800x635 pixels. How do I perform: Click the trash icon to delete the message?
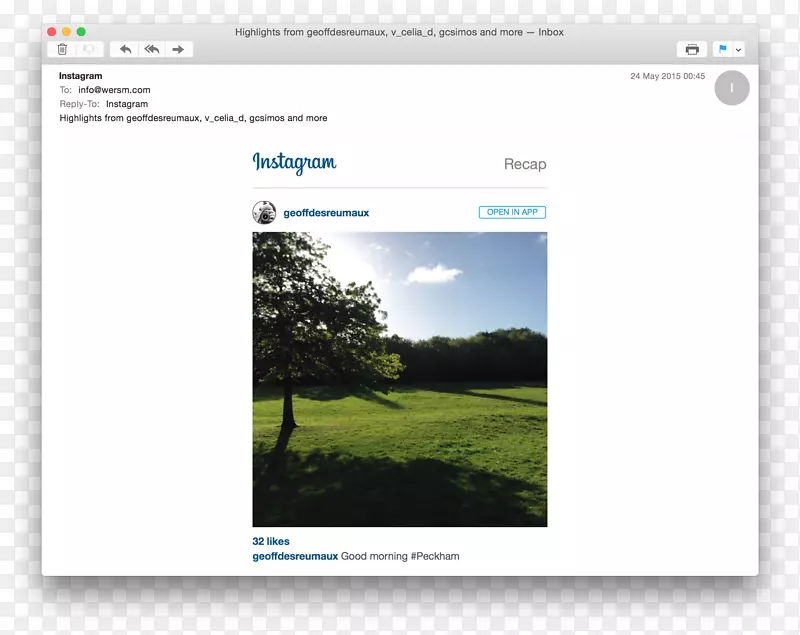click(62, 49)
